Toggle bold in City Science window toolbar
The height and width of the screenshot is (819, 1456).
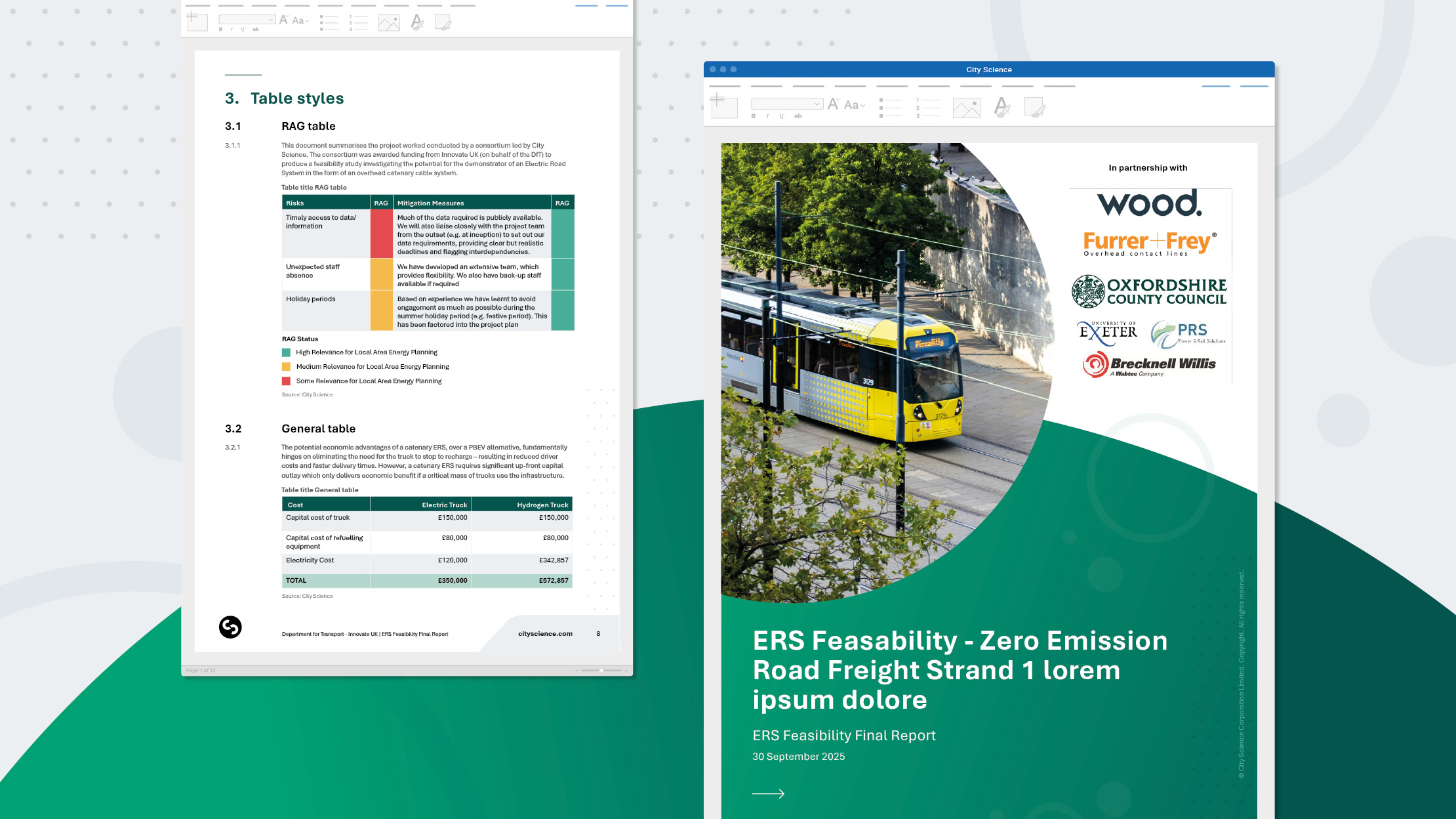click(754, 116)
